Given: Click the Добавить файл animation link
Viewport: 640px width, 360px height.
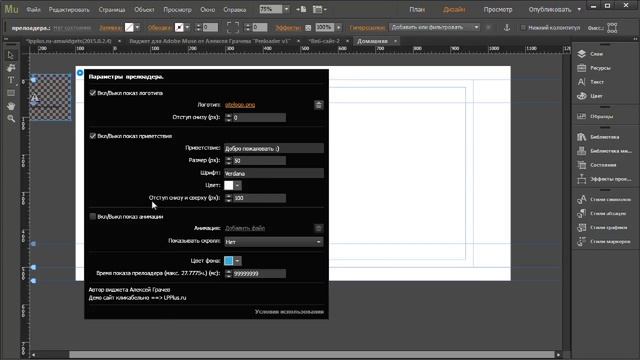Looking at the screenshot, I should click(x=245, y=228).
